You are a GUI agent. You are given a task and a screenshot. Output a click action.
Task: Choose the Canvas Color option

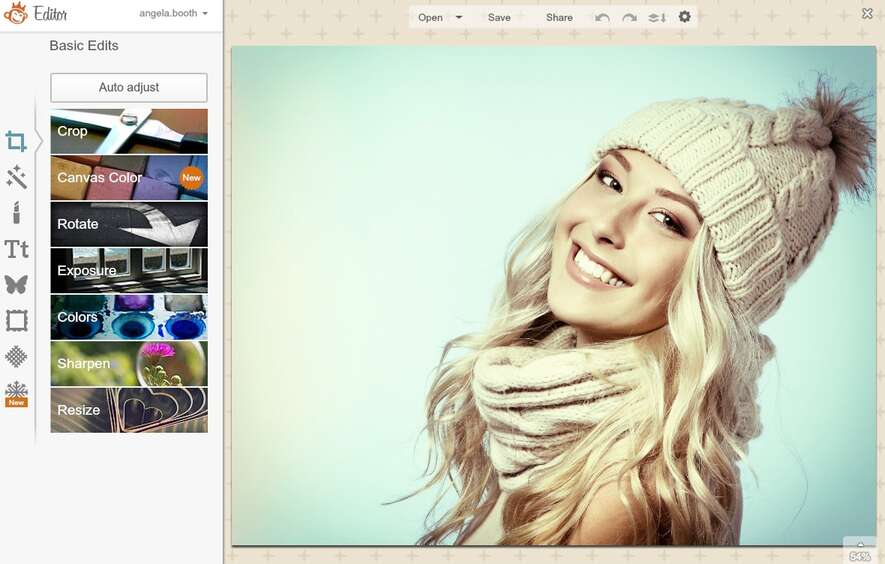(129, 178)
